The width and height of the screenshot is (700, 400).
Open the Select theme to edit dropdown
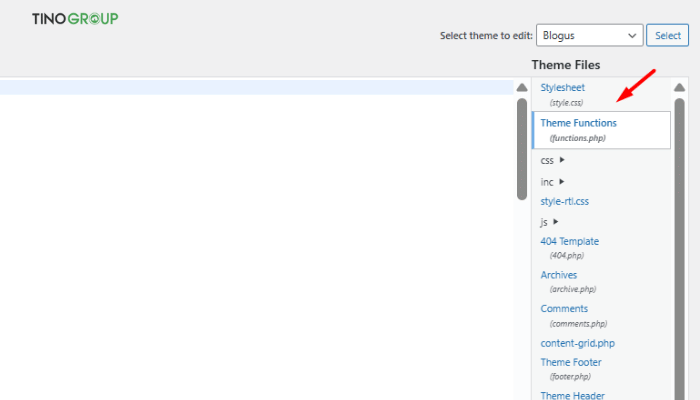[x=589, y=35]
